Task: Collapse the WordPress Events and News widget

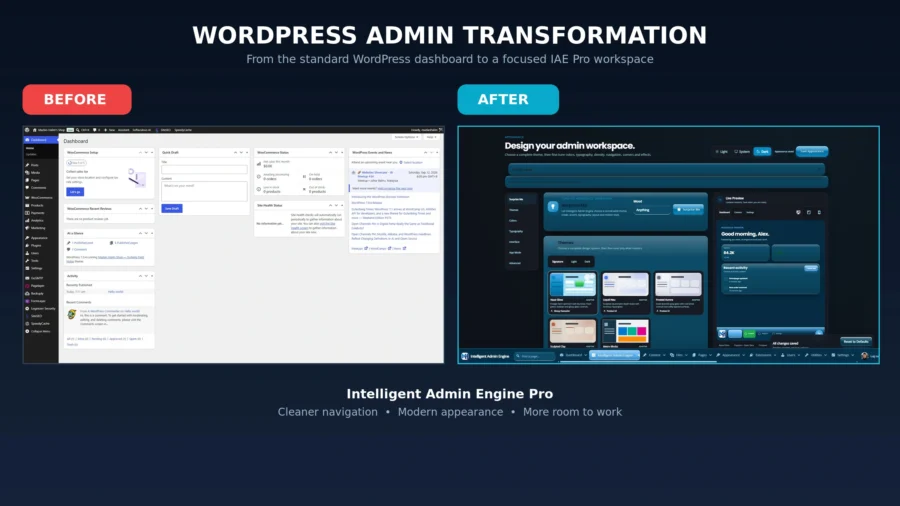Action: [437, 153]
